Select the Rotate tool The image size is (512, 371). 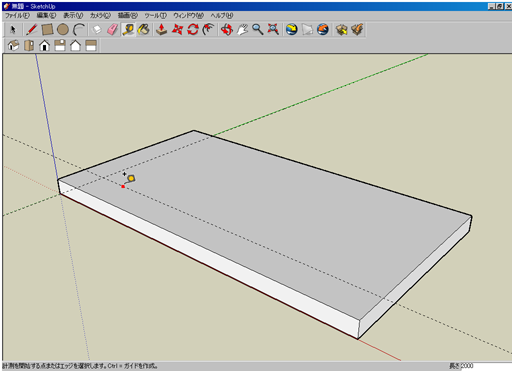[x=193, y=30]
